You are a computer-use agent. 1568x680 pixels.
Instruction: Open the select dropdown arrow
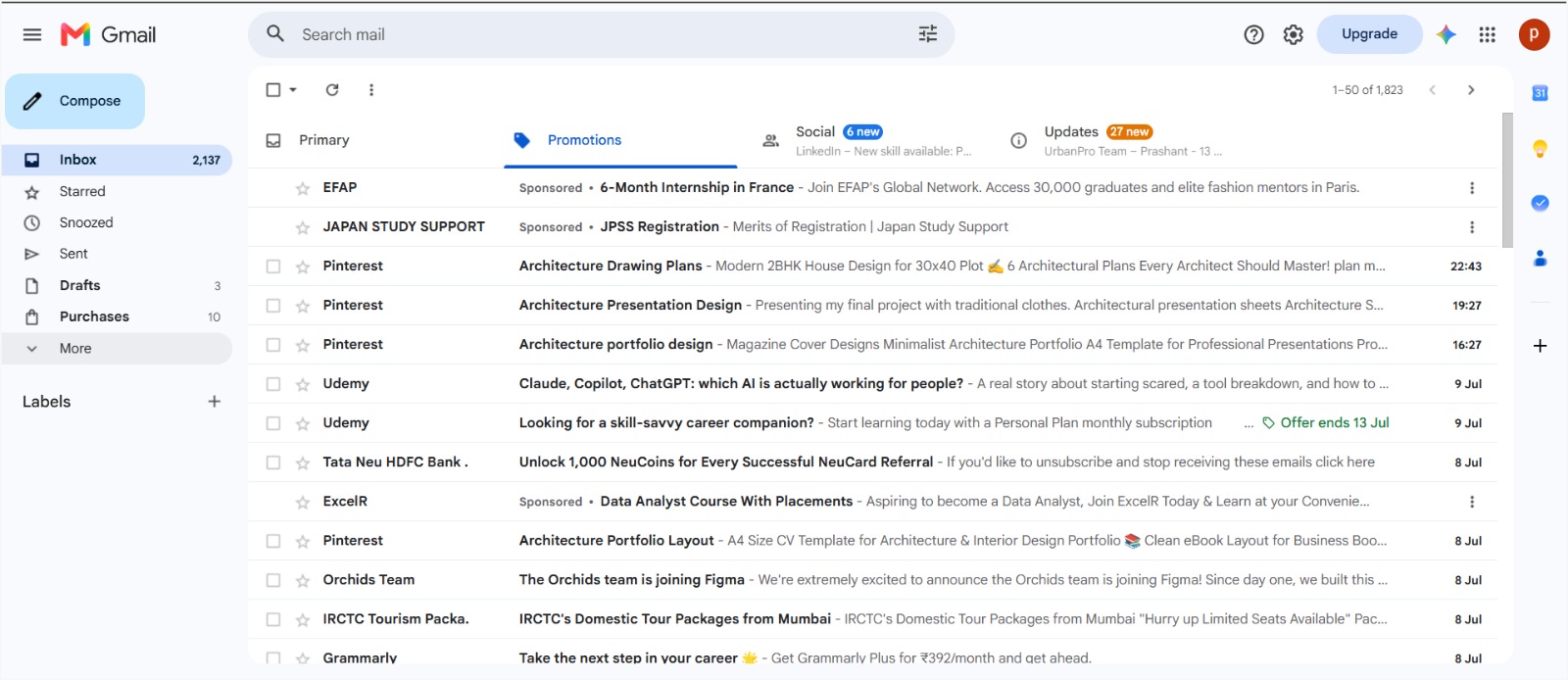click(x=293, y=90)
